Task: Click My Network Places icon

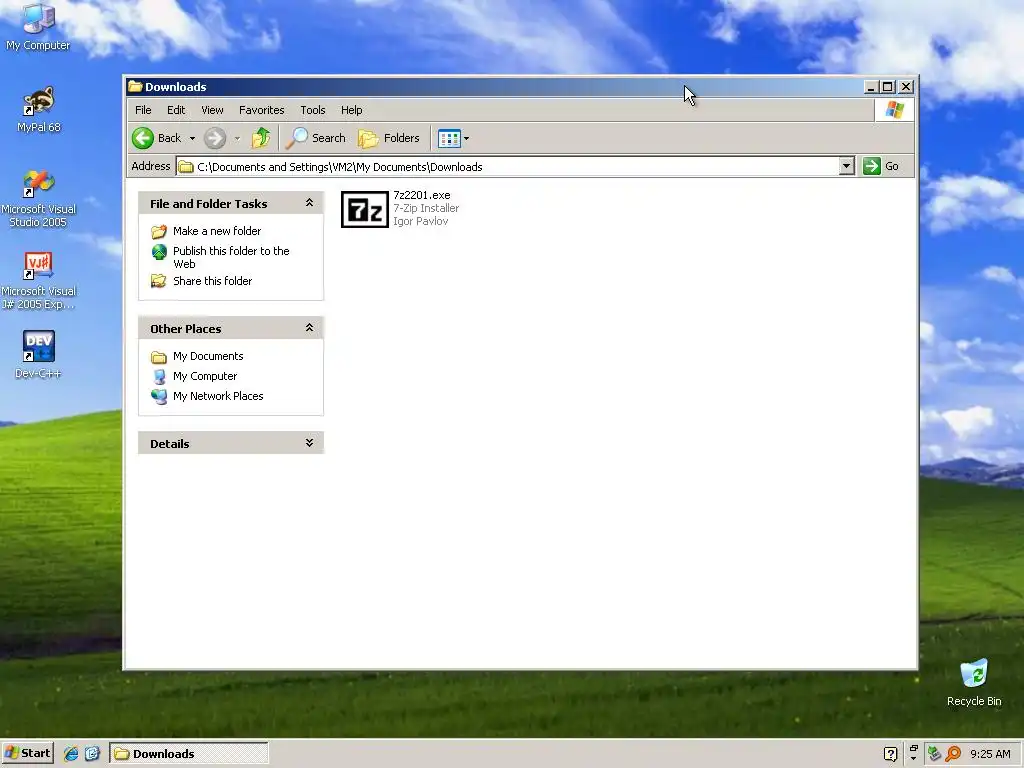Action: (159, 396)
